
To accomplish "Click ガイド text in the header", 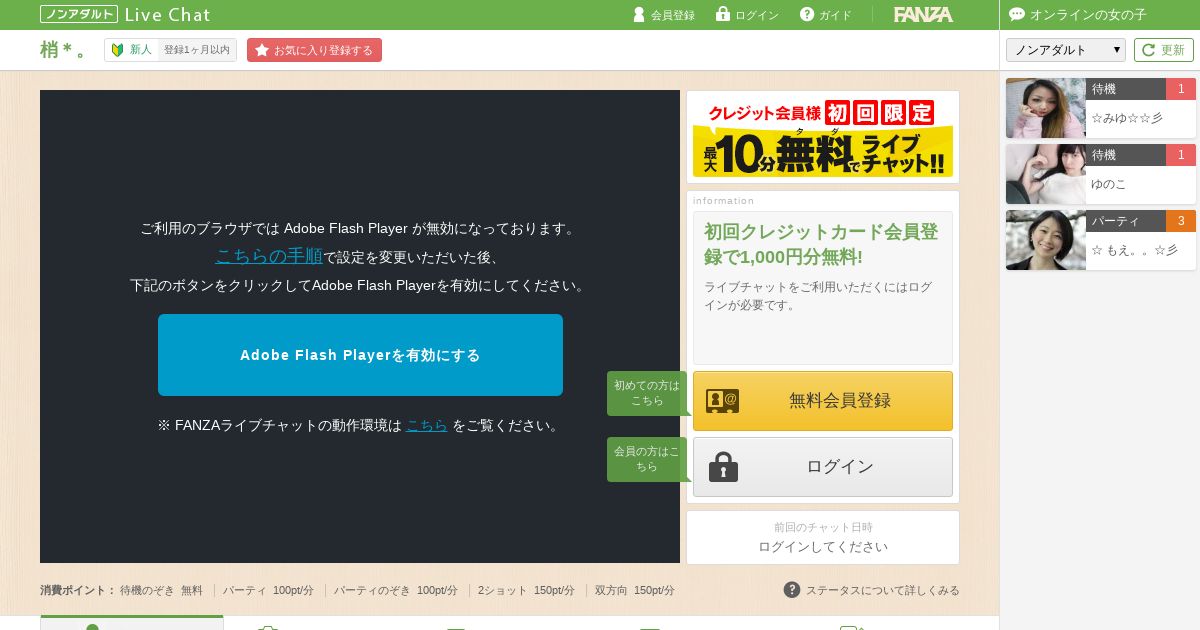I will [836, 15].
